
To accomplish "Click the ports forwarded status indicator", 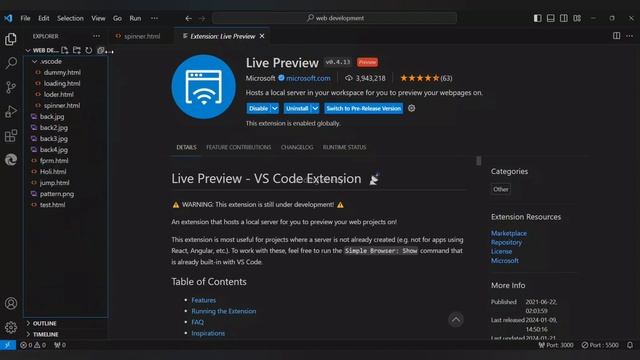I will click(x=60, y=345).
